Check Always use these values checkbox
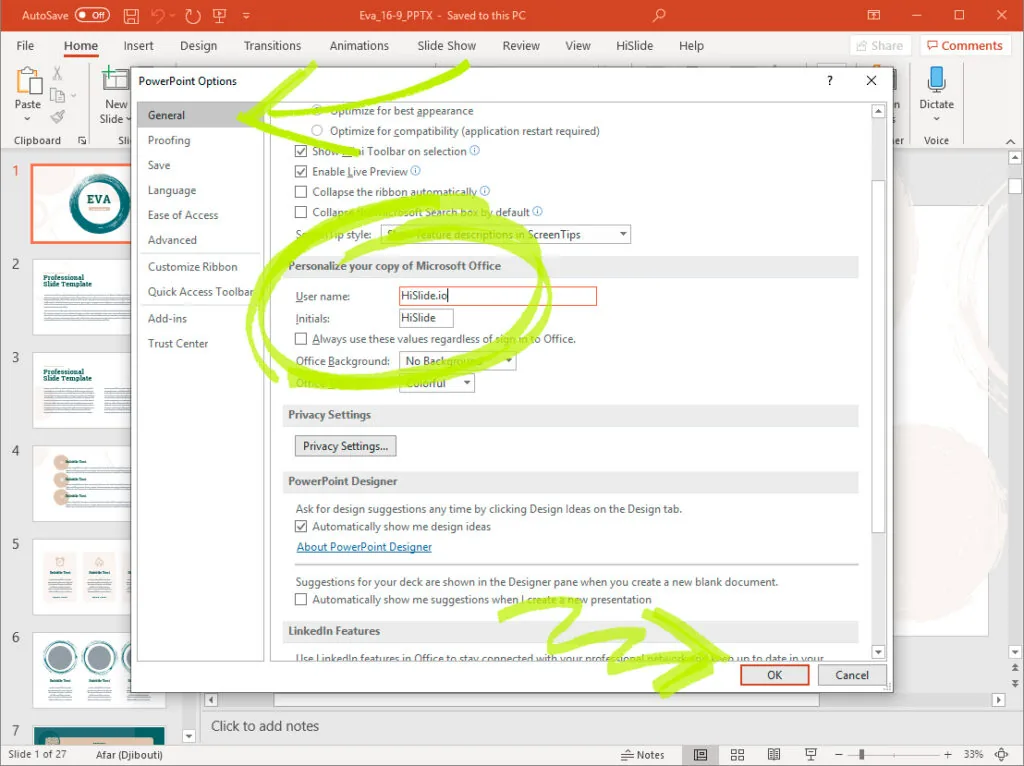The width and height of the screenshot is (1024, 766). (300, 339)
